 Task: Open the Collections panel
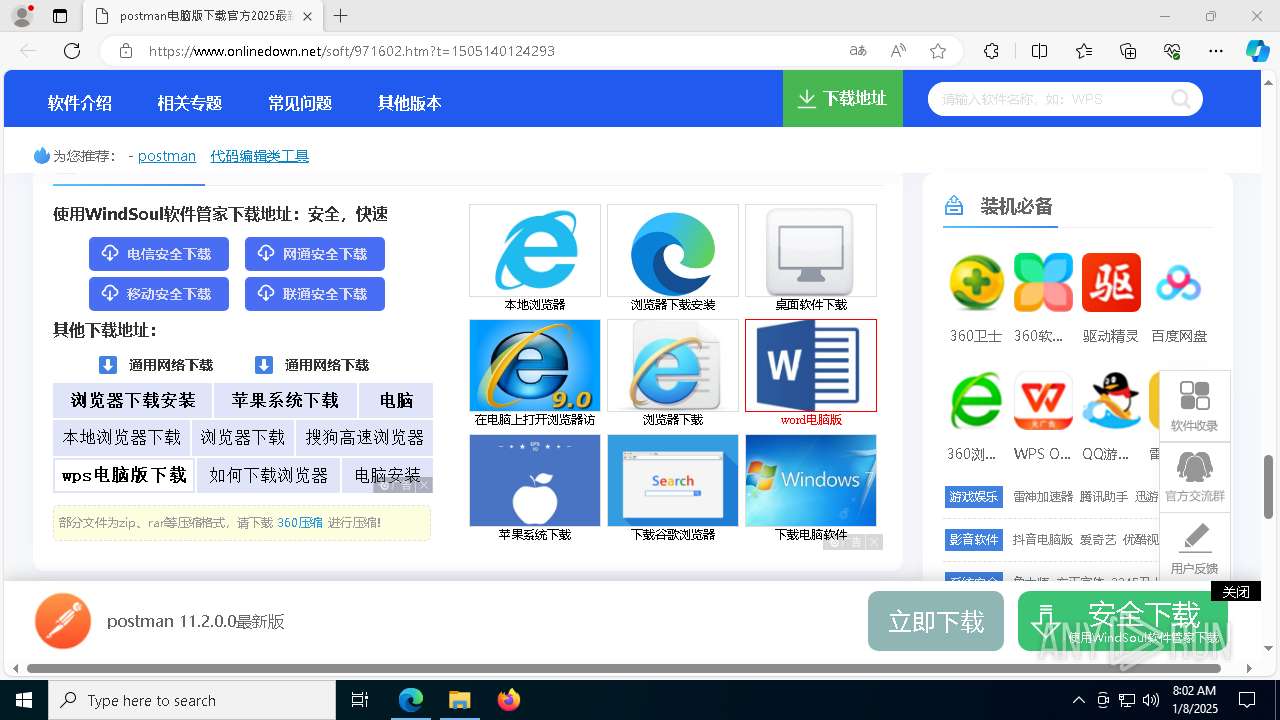1128,51
